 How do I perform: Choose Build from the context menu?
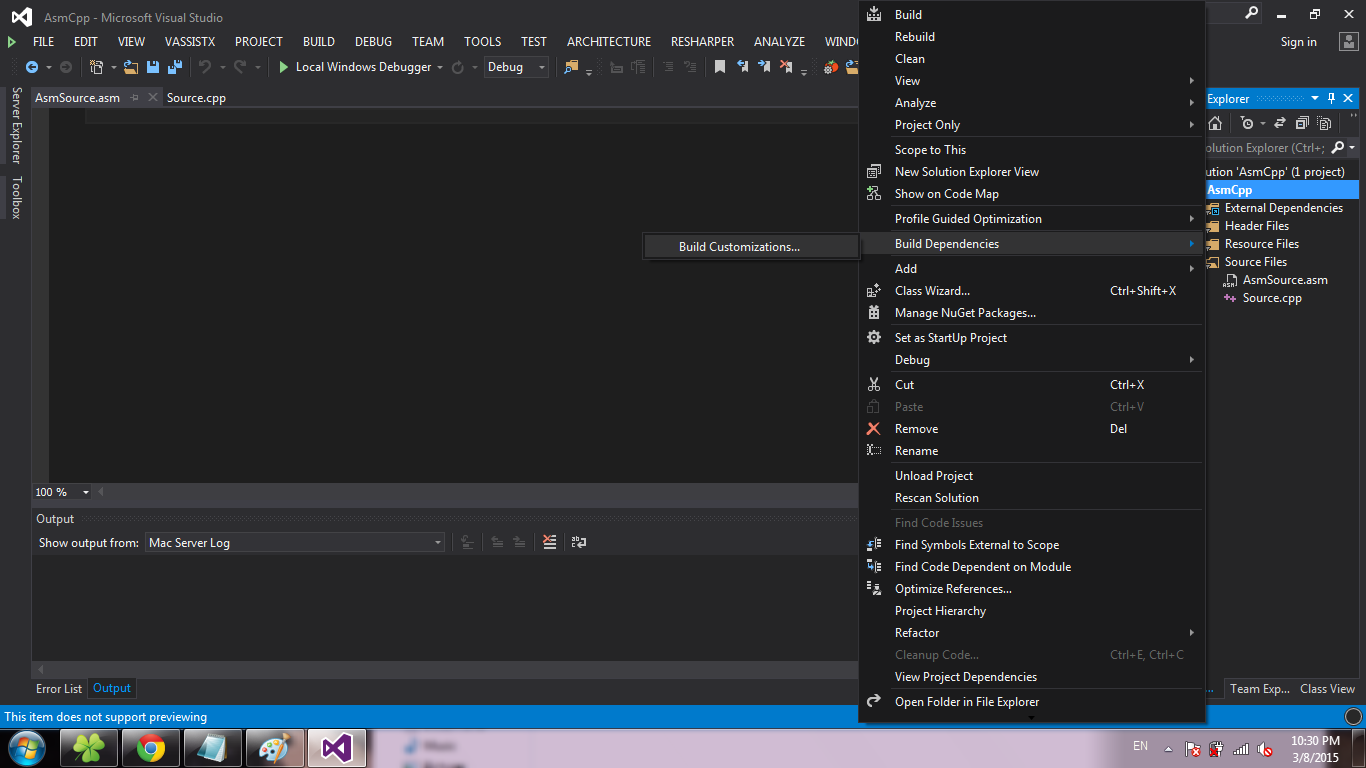point(1031,15)
